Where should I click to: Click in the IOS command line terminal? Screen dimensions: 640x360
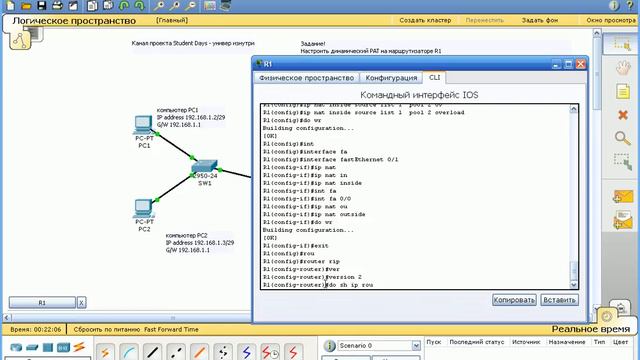415,197
